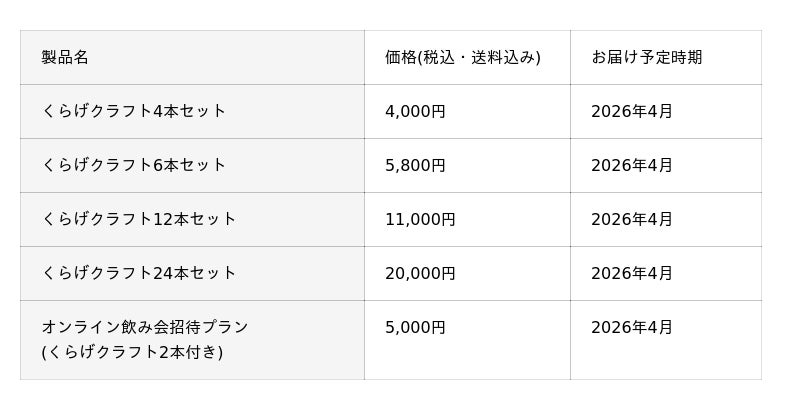Viewport: 800px width, 410px height.
Task: Click the 5,800円 price cell
Action: point(415,165)
